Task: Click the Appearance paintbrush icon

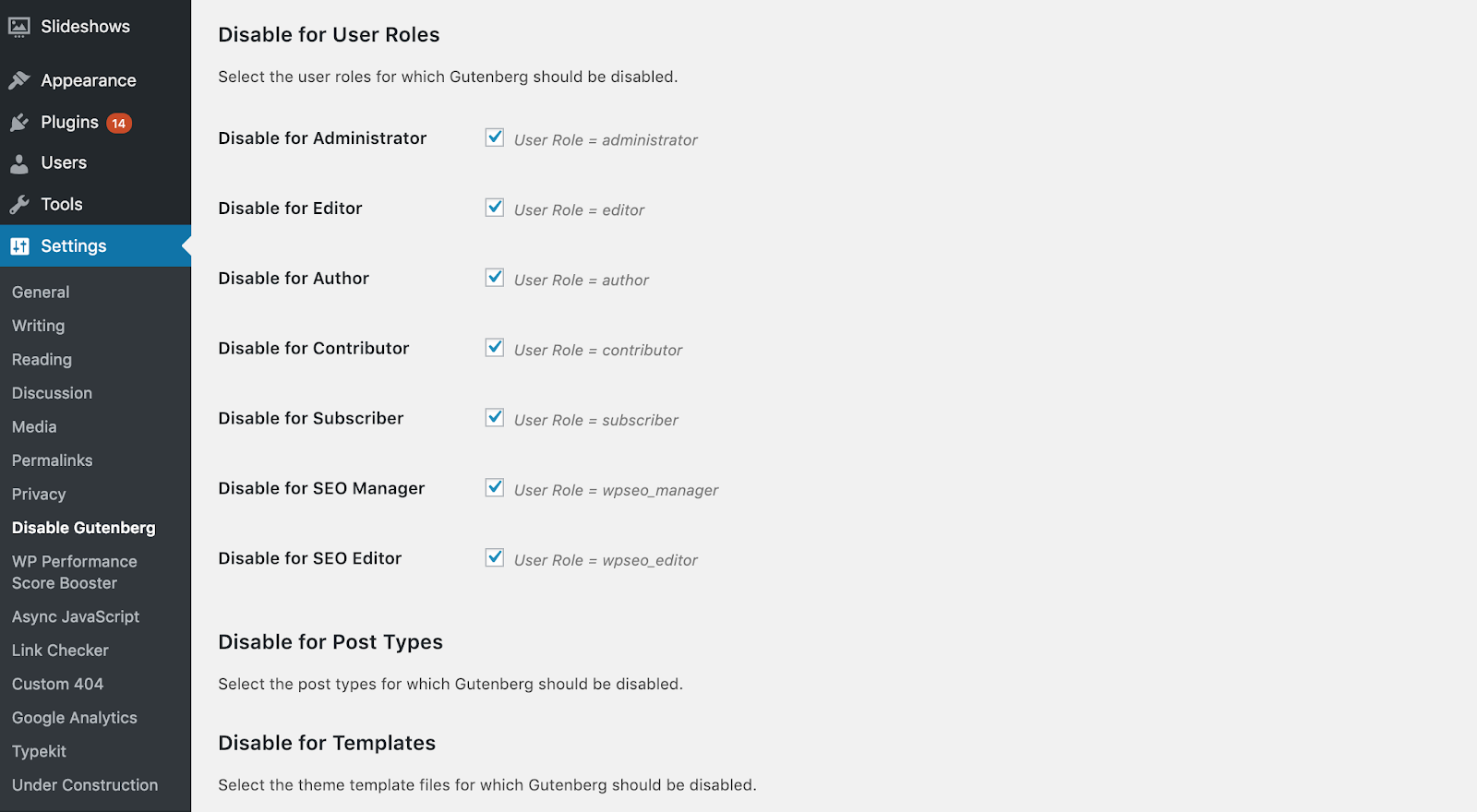Action: click(19, 81)
